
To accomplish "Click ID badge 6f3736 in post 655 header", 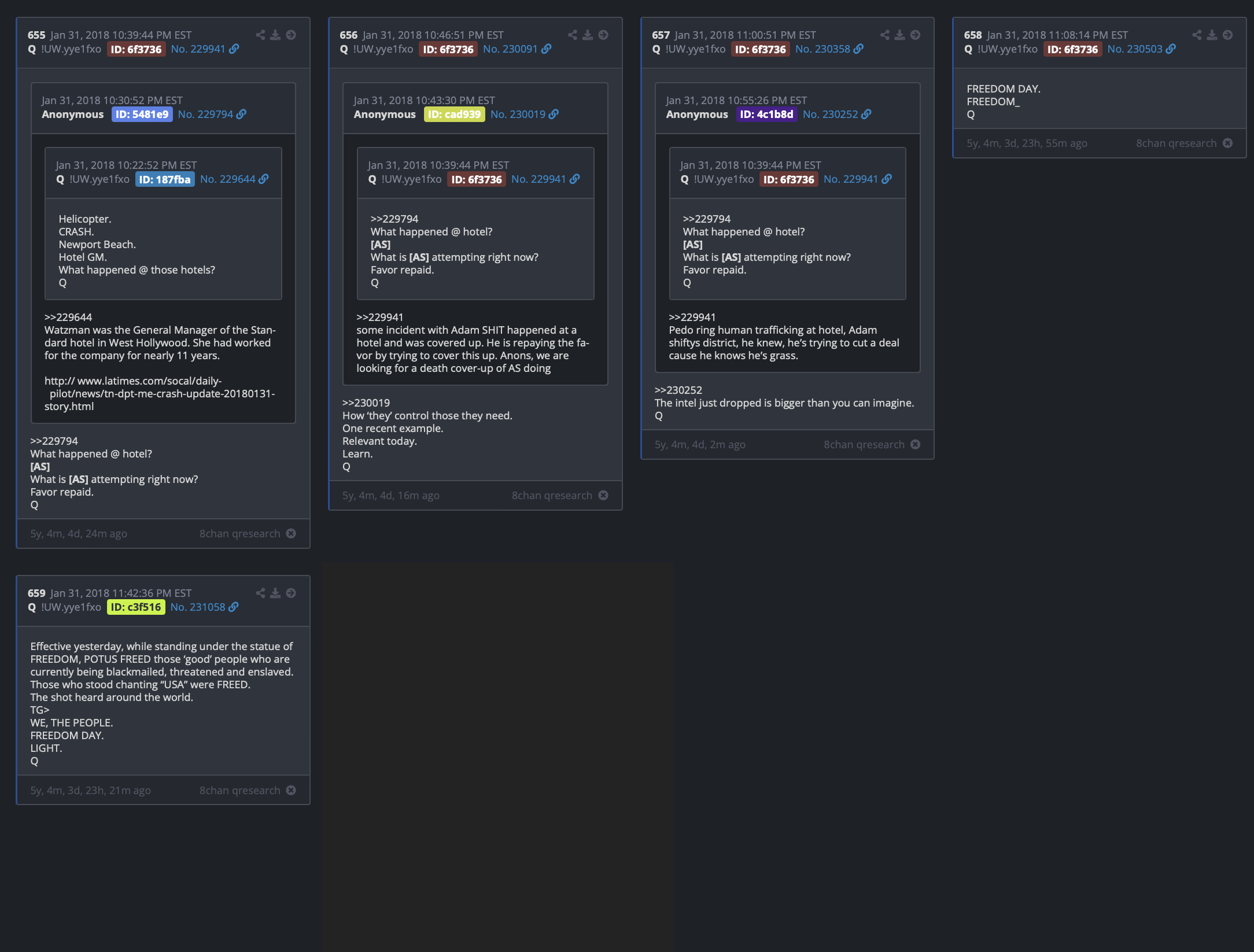I will (x=137, y=49).
